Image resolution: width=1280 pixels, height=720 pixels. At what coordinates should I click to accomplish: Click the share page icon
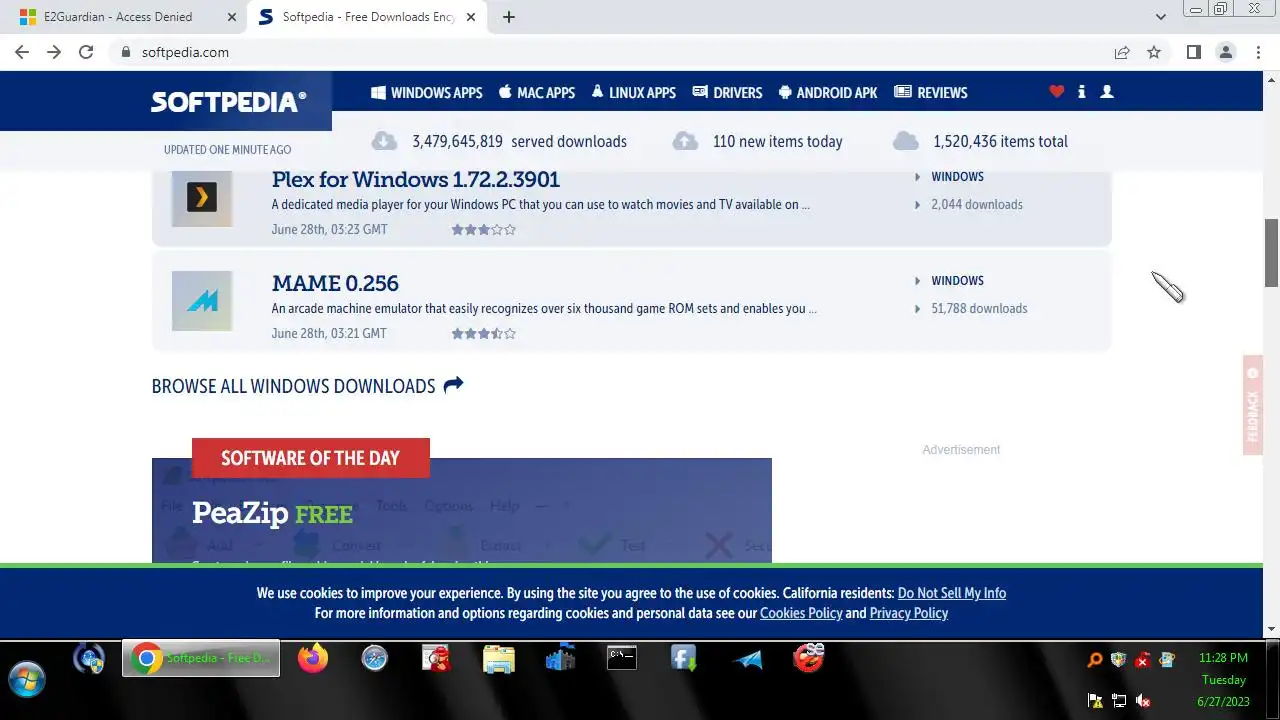[x=1122, y=52]
